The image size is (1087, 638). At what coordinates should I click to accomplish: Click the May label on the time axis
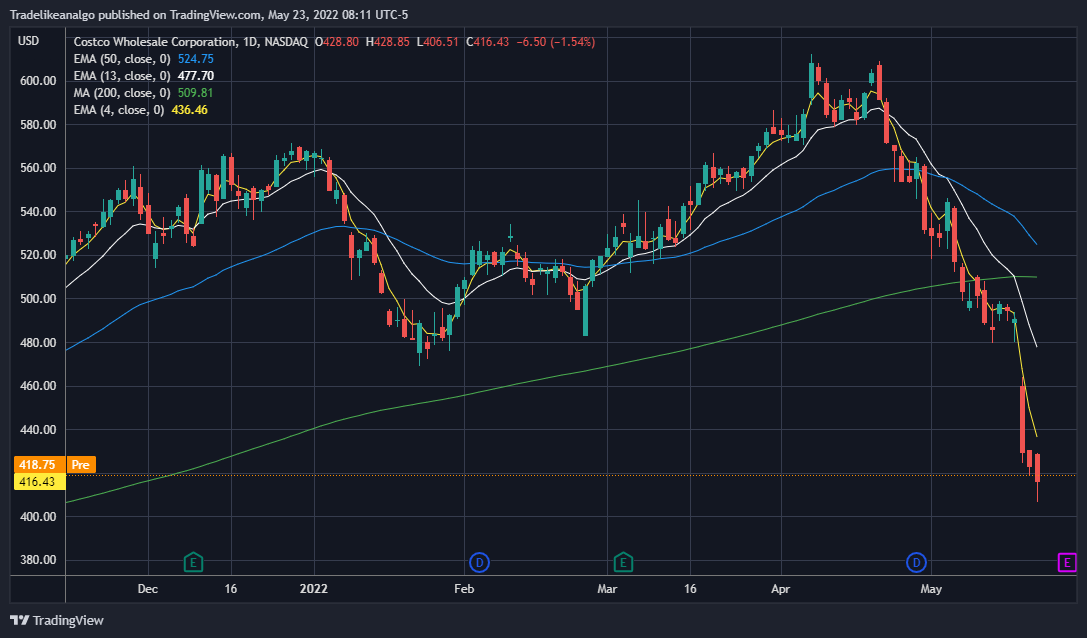tap(931, 589)
